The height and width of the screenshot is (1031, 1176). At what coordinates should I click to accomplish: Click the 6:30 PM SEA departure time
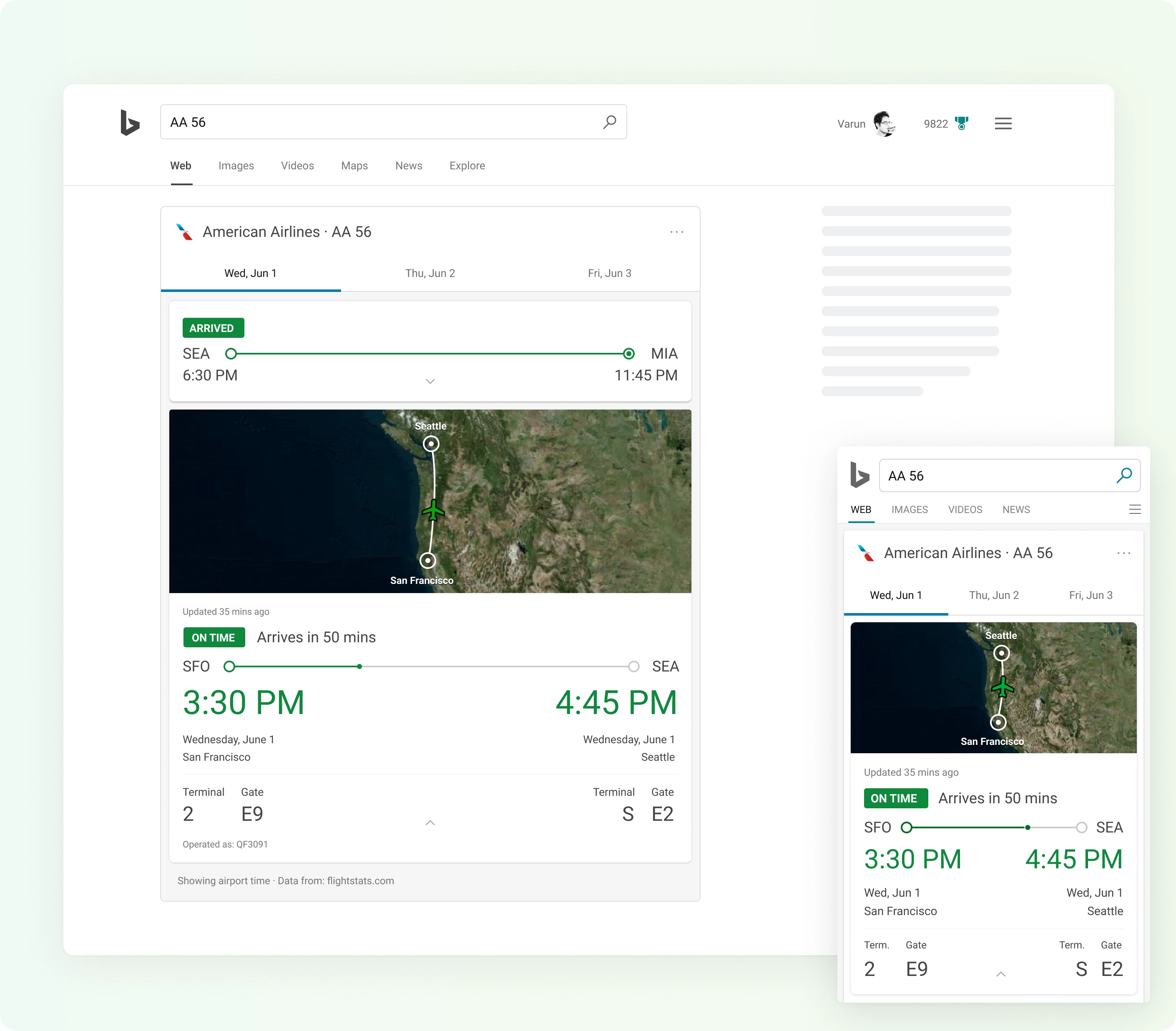[210, 376]
